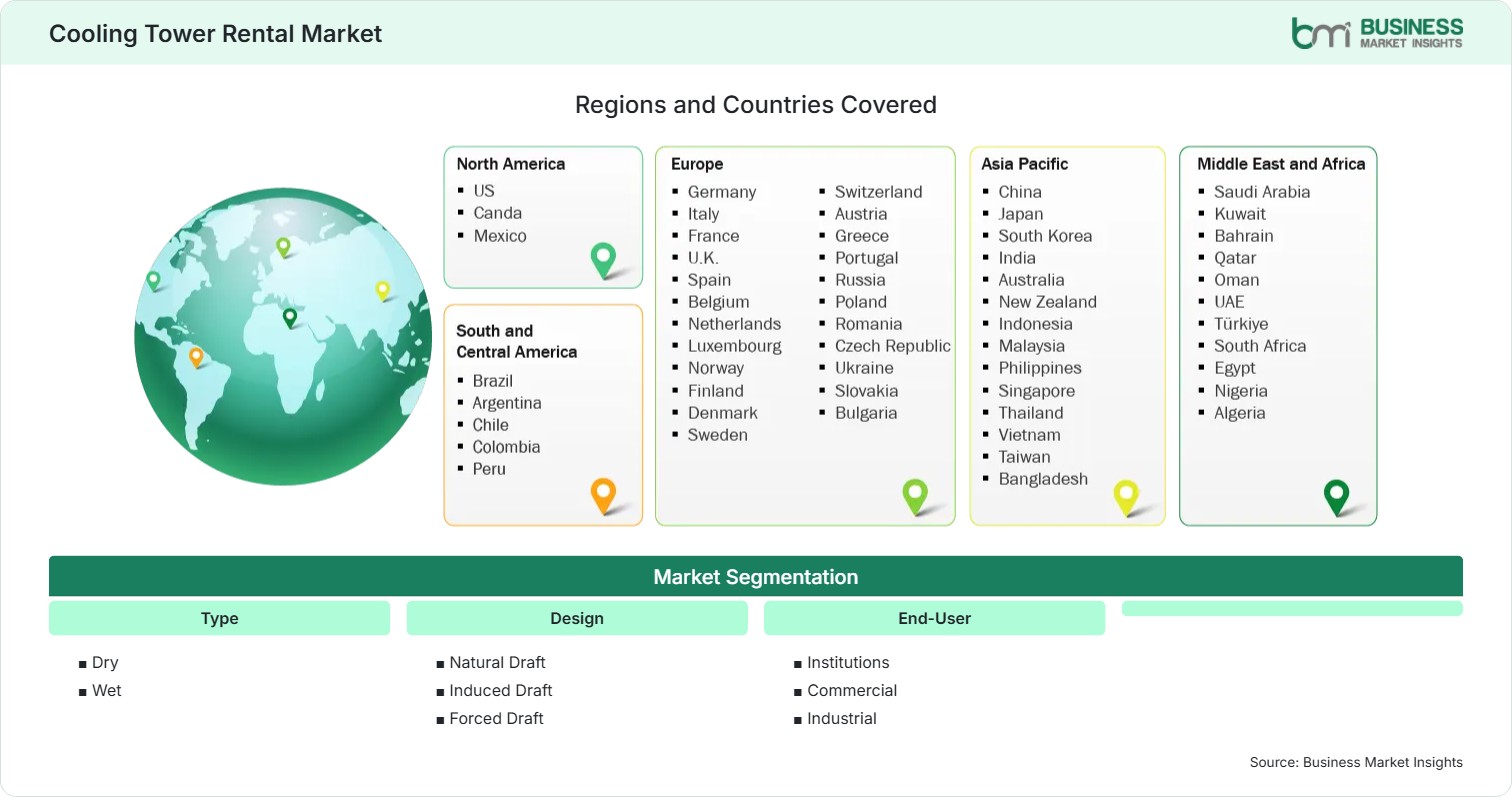
Task: Click the globe illustration
Action: point(283,336)
